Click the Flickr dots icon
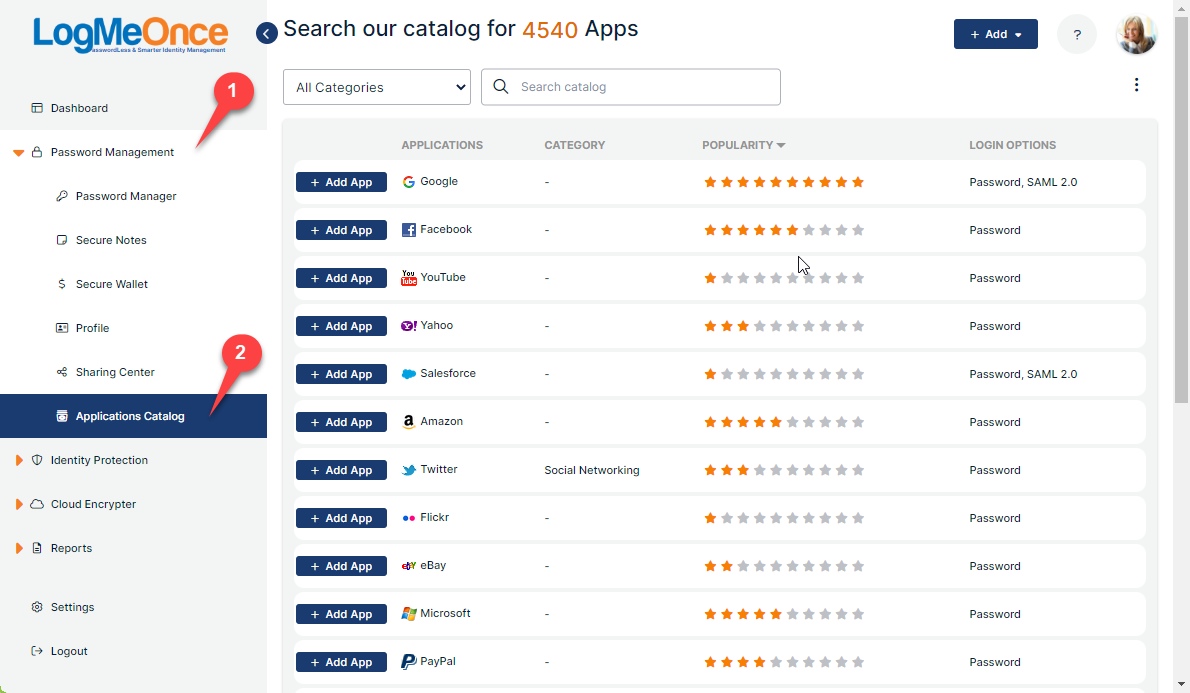This screenshot has width=1190, height=693. tap(408, 518)
